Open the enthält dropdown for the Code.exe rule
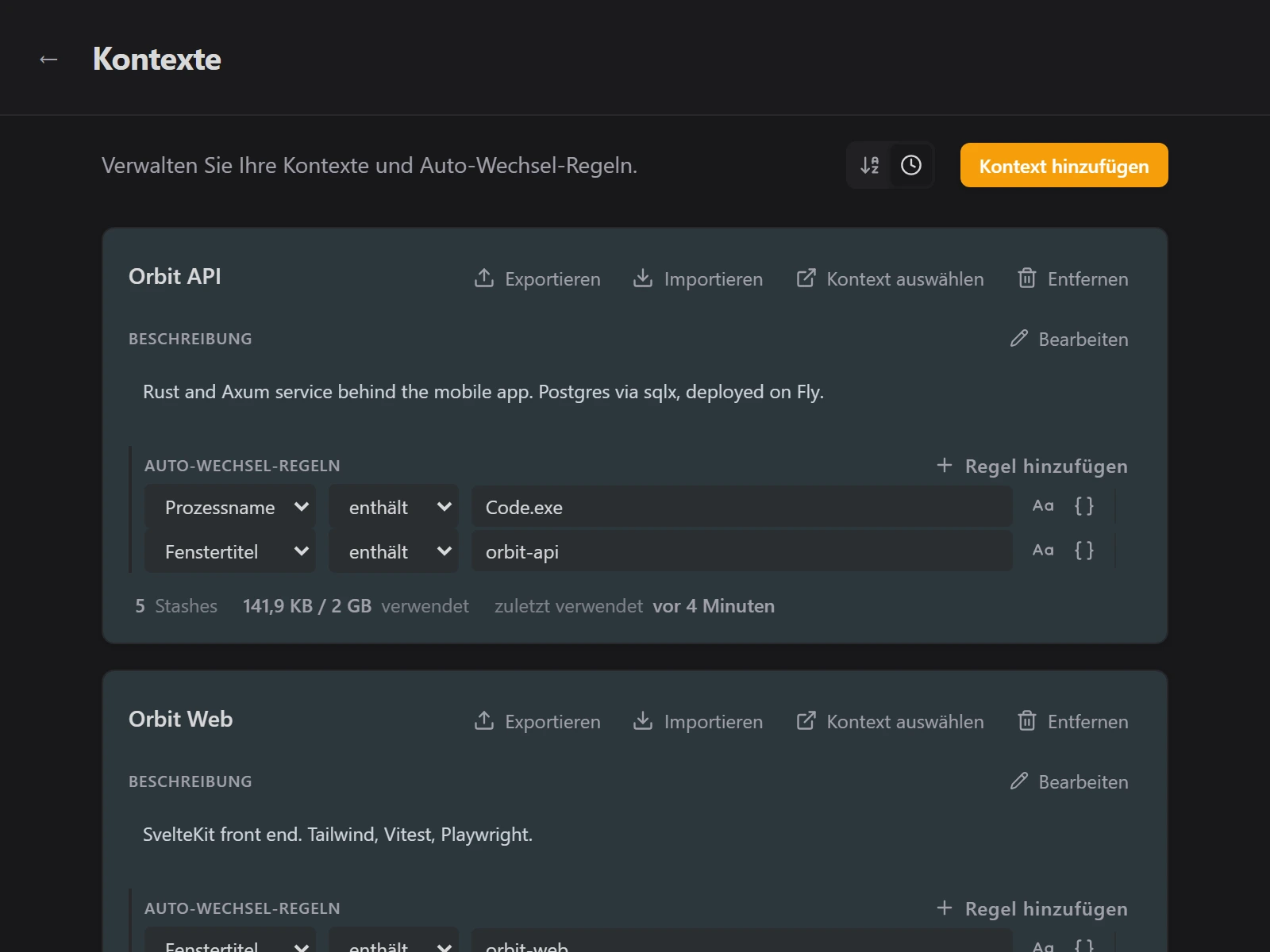The image size is (1270, 952). pos(394,507)
